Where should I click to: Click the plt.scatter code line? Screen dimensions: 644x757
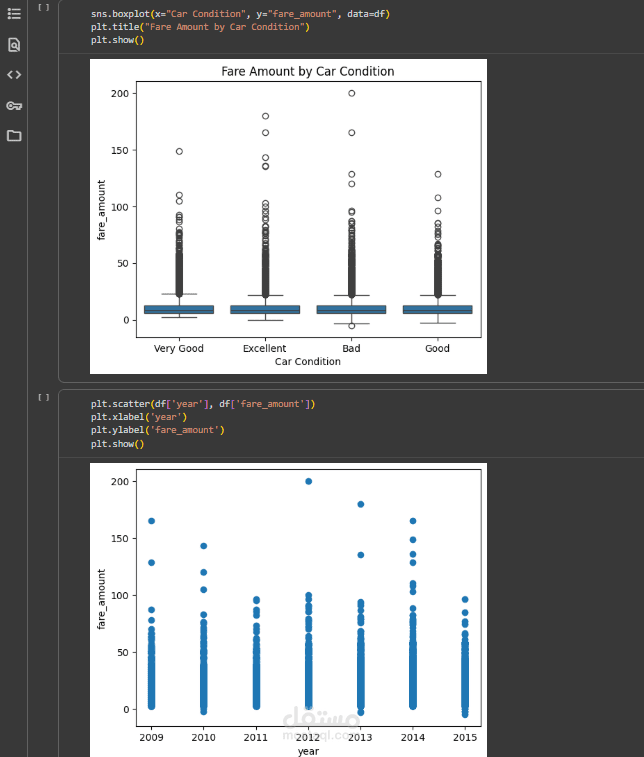(x=203, y=404)
